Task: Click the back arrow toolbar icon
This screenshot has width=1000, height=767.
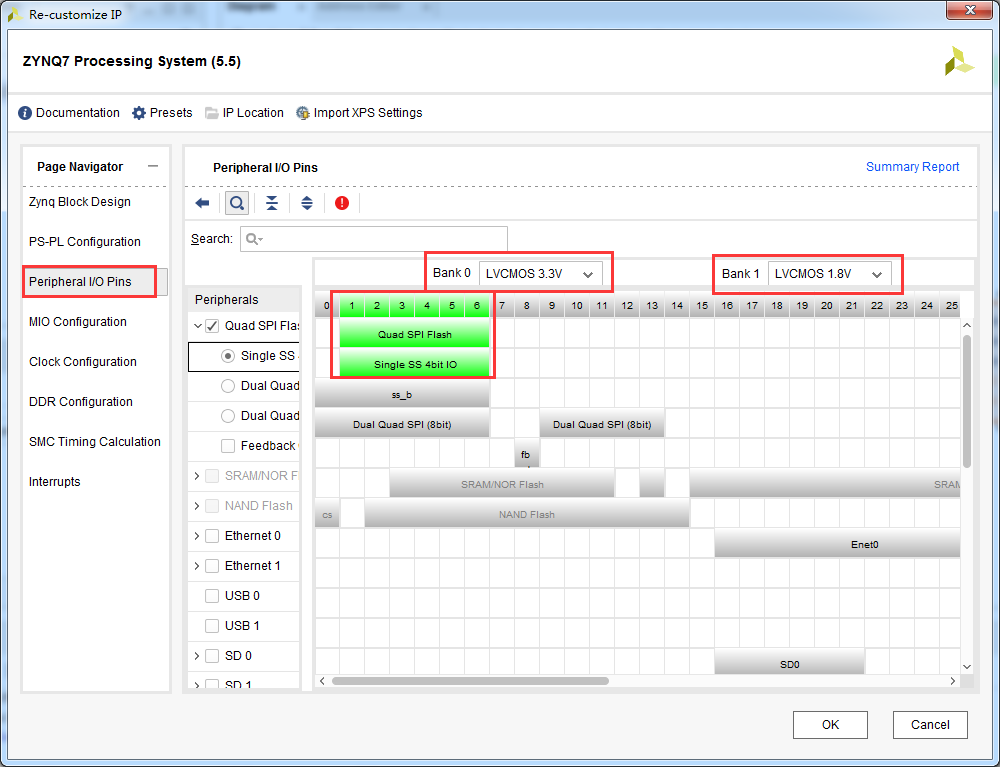Action: pyautogui.click(x=202, y=203)
